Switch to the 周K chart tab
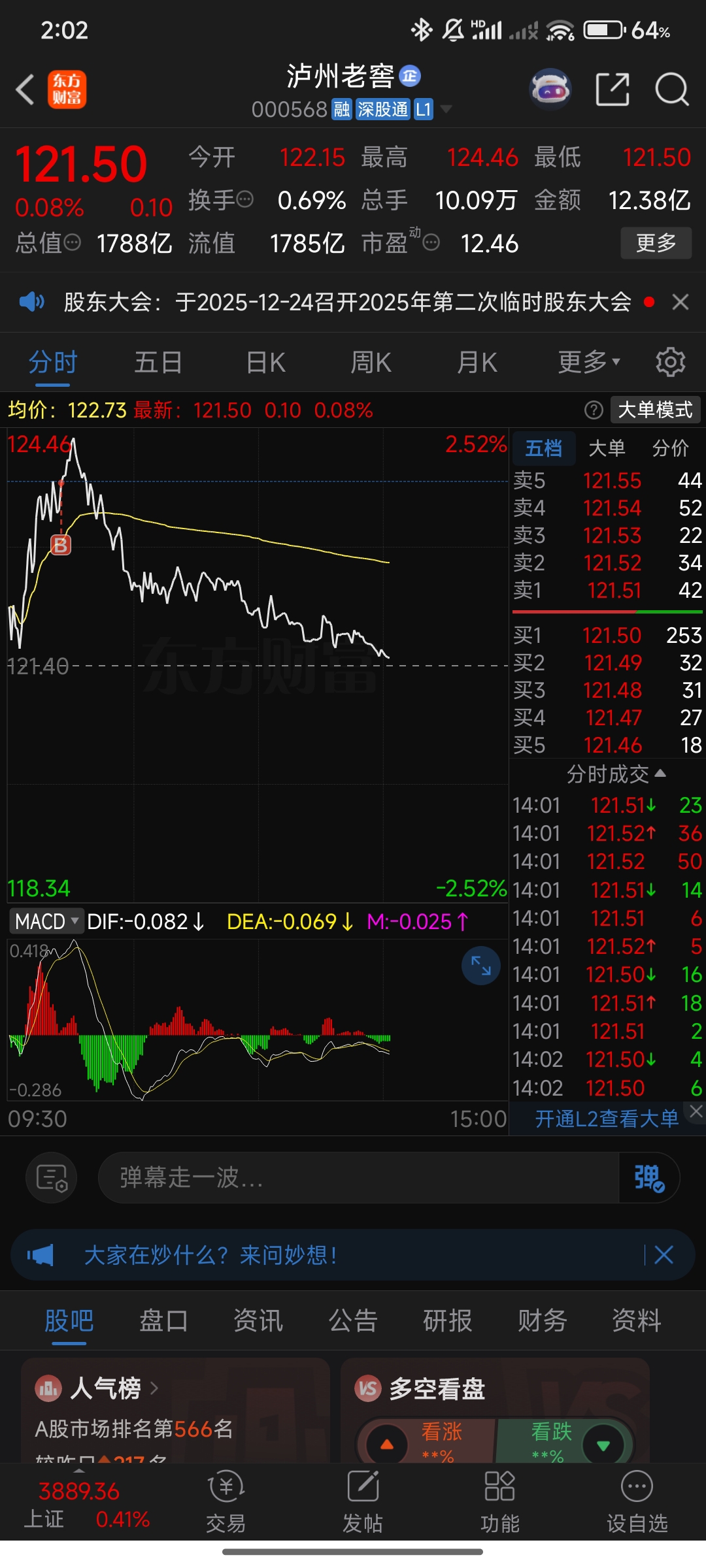 [371, 362]
